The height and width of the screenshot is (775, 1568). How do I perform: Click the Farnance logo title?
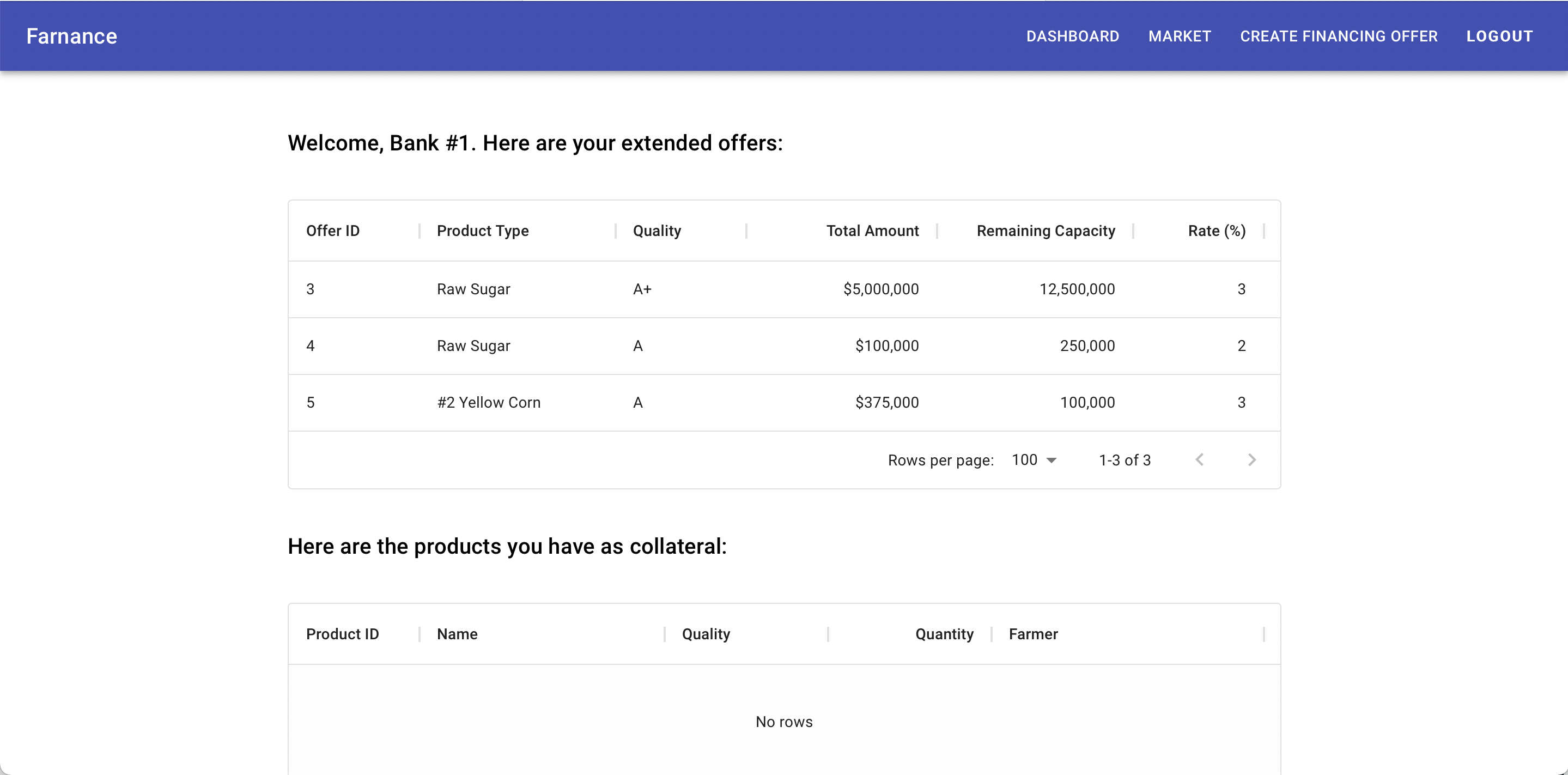71,36
